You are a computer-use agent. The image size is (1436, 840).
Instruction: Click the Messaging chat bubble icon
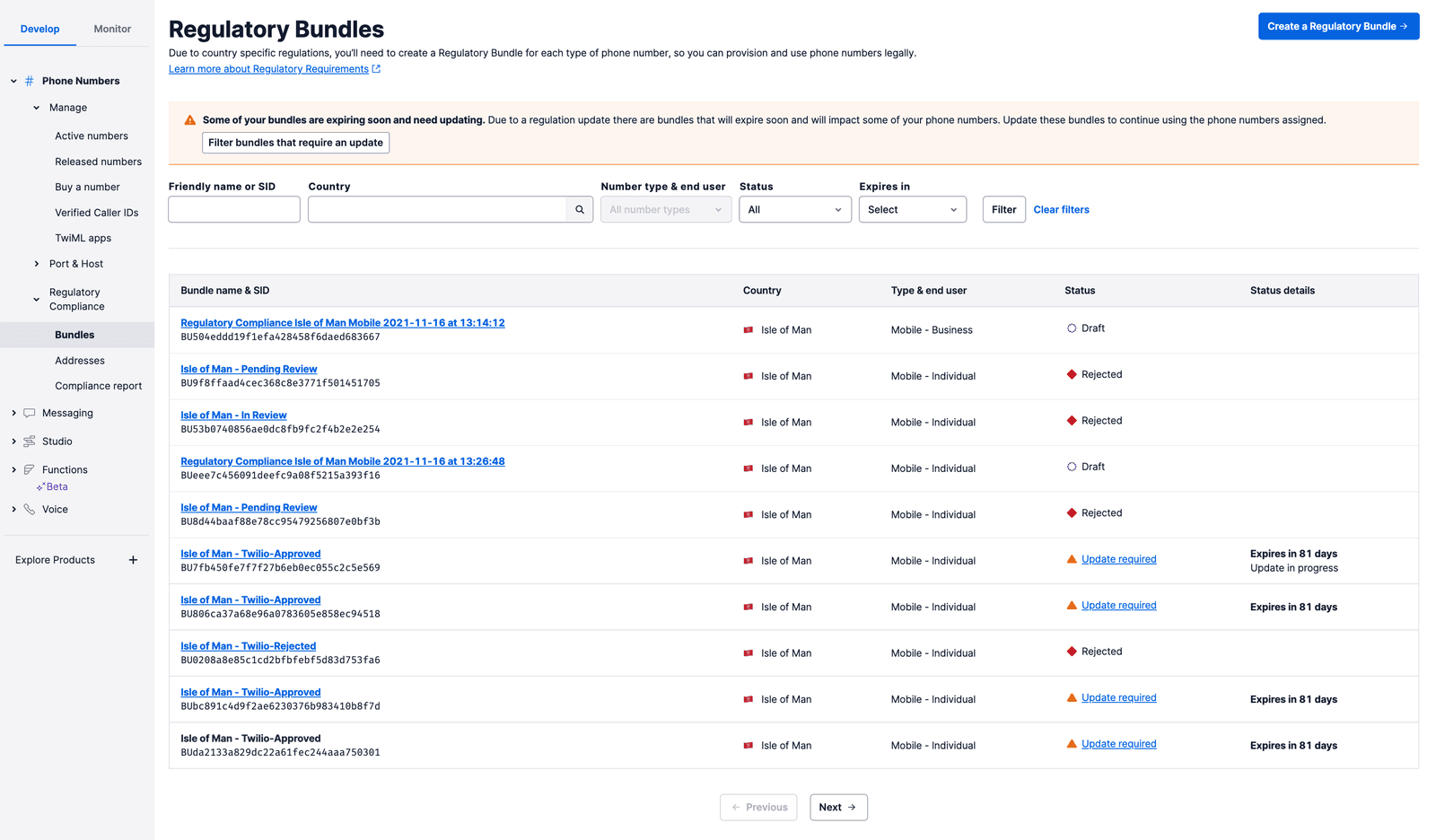[x=28, y=413]
